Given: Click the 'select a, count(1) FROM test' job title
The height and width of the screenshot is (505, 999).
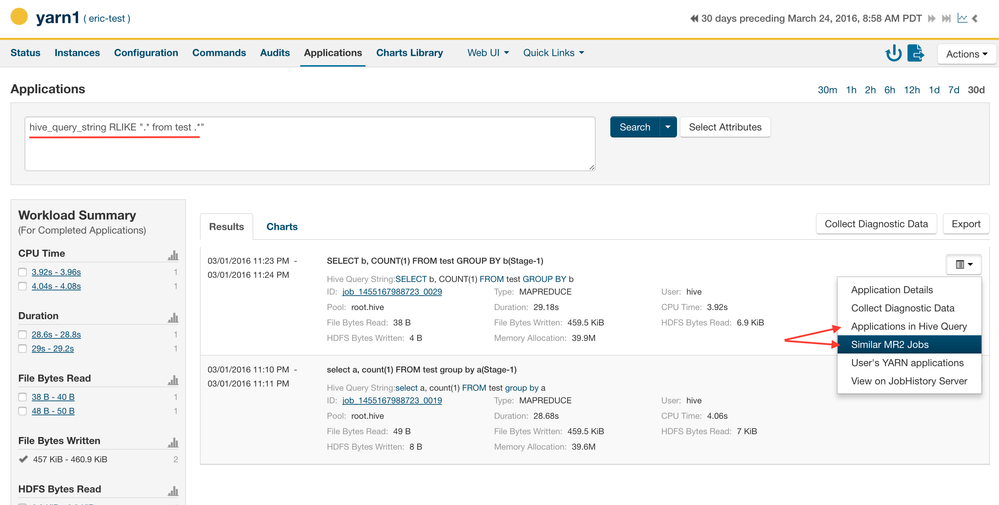Looking at the screenshot, I should (x=421, y=369).
